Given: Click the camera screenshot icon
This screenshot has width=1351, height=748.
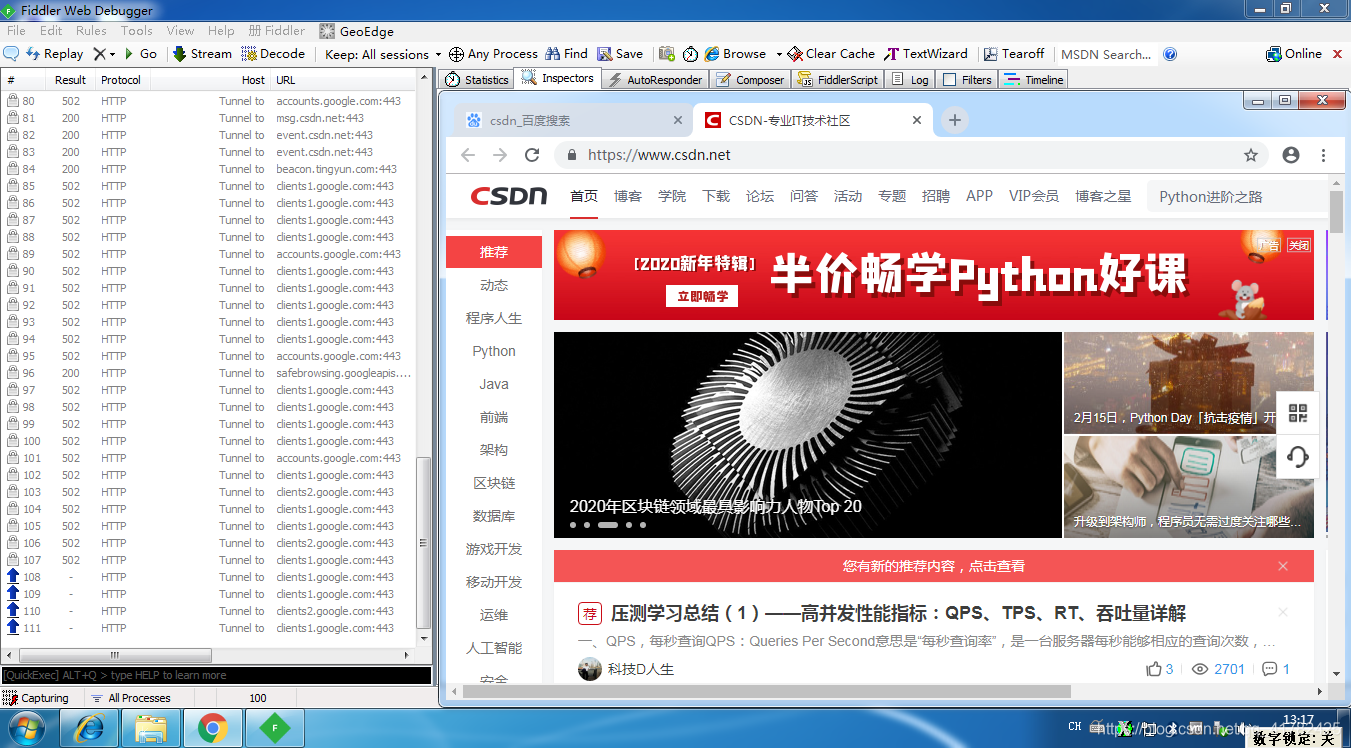Looking at the screenshot, I should 666,54.
